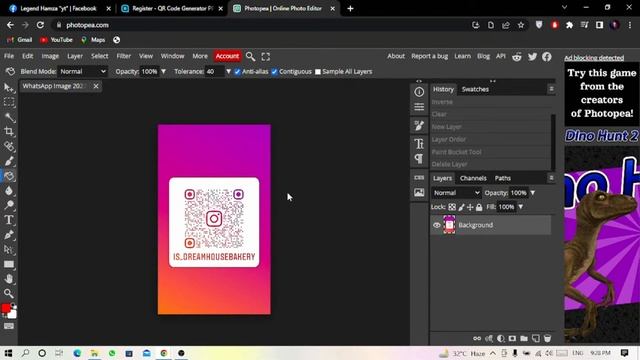Select the Zoom tool in toolbar
This screenshot has height=360, width=640.
click(x=9, y=293)
